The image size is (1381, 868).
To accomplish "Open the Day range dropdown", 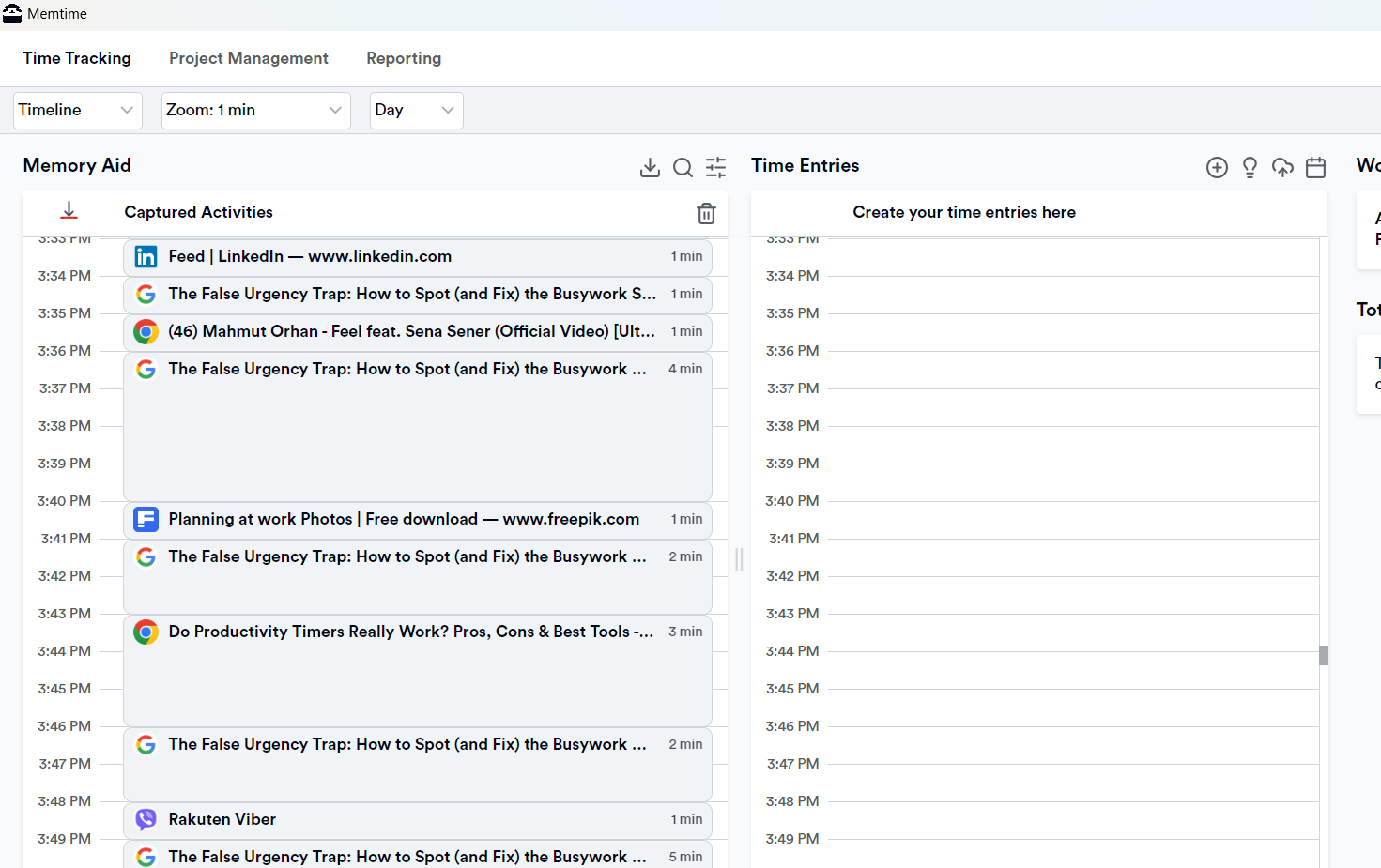I will 417,110.
